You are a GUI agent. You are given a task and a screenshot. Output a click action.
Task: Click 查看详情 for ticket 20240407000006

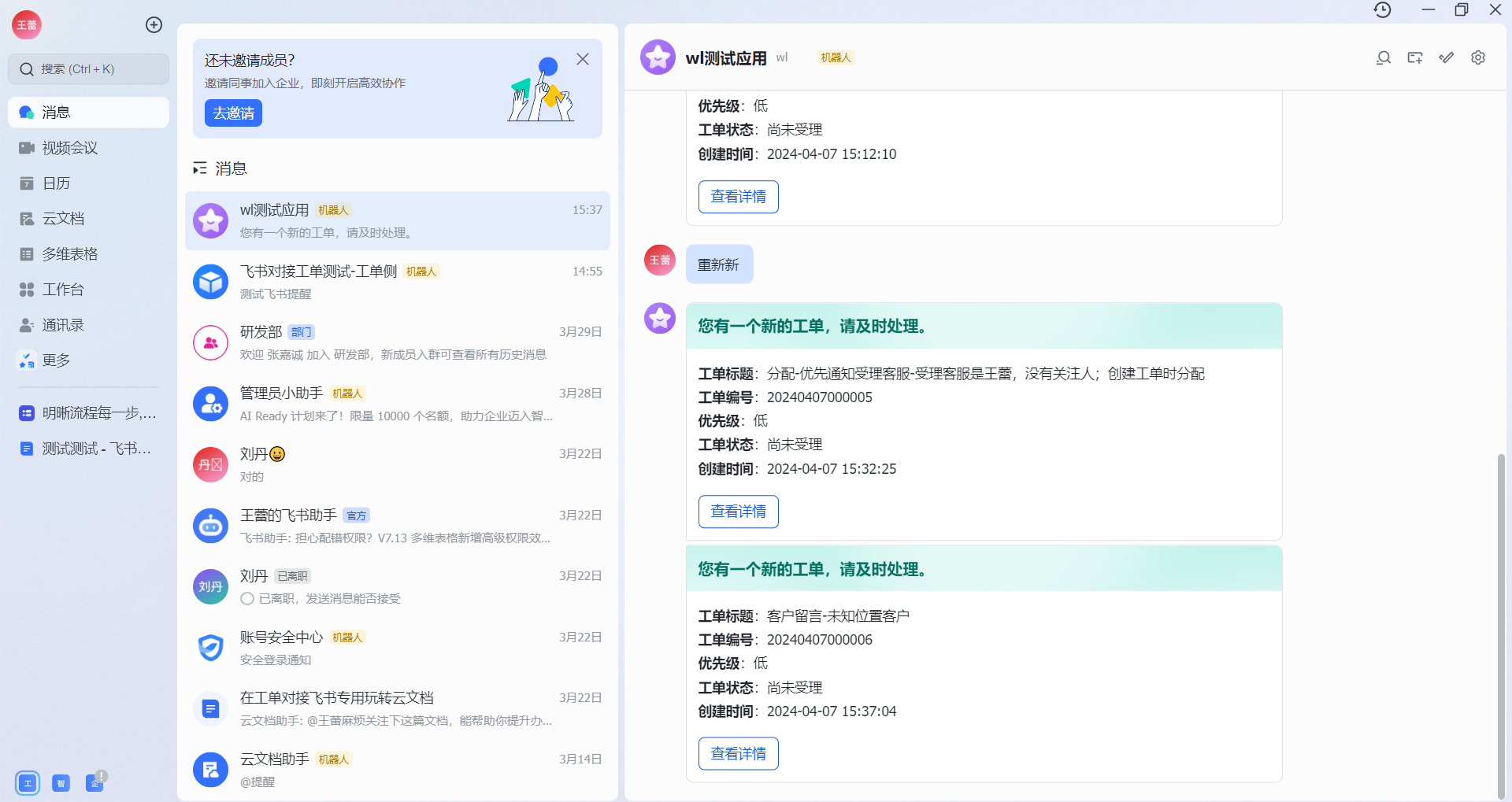739,754
